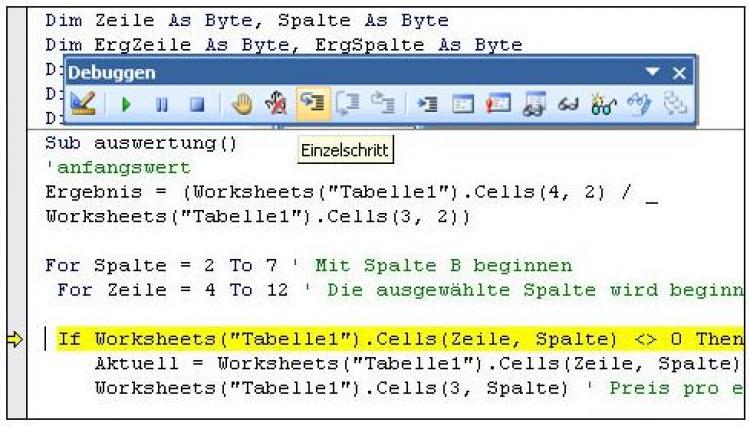Place cursor on the Sub auswertung() line
This screenshot has height=426, width=750.
[140, 142]
